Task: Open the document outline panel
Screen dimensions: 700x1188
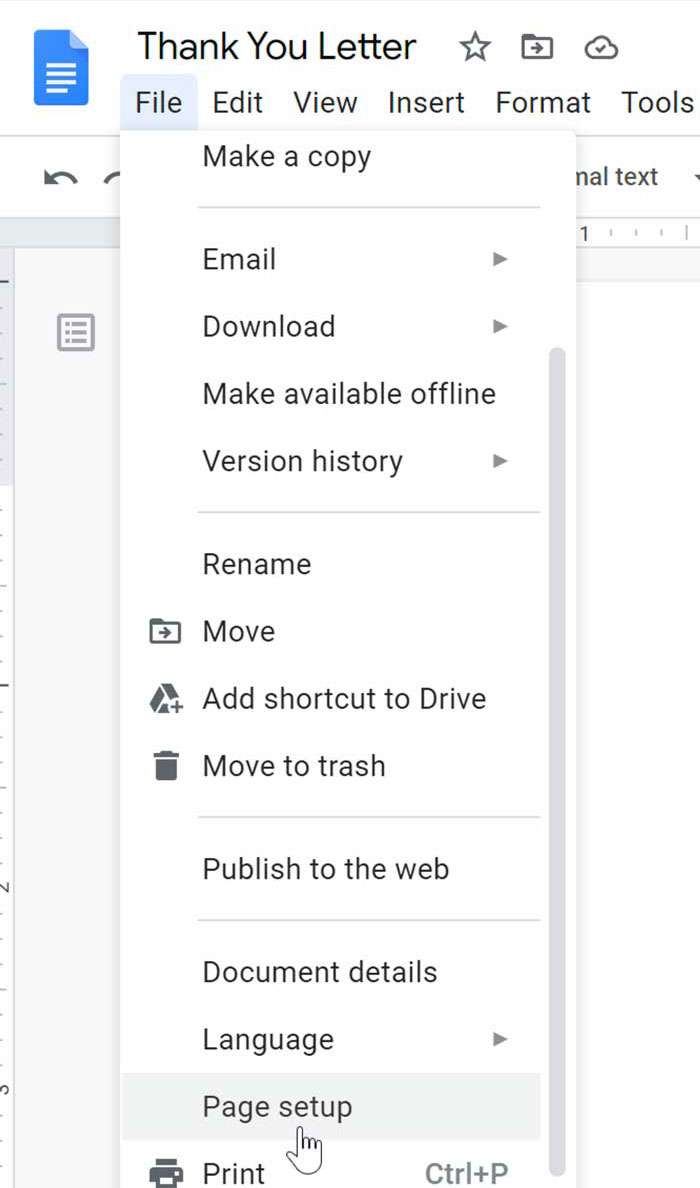Action: [75, 333]
